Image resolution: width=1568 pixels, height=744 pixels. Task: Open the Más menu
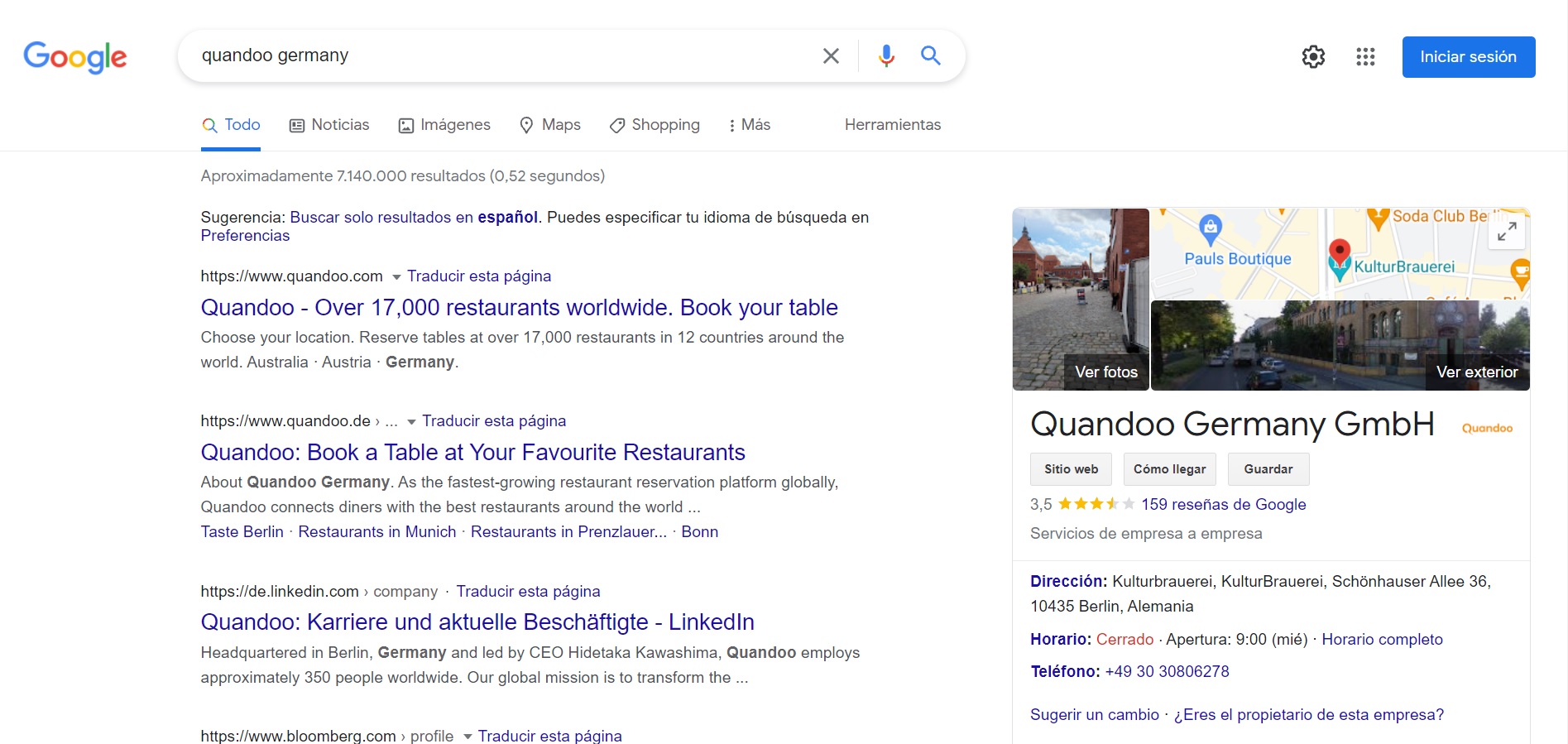pos(749,125)
